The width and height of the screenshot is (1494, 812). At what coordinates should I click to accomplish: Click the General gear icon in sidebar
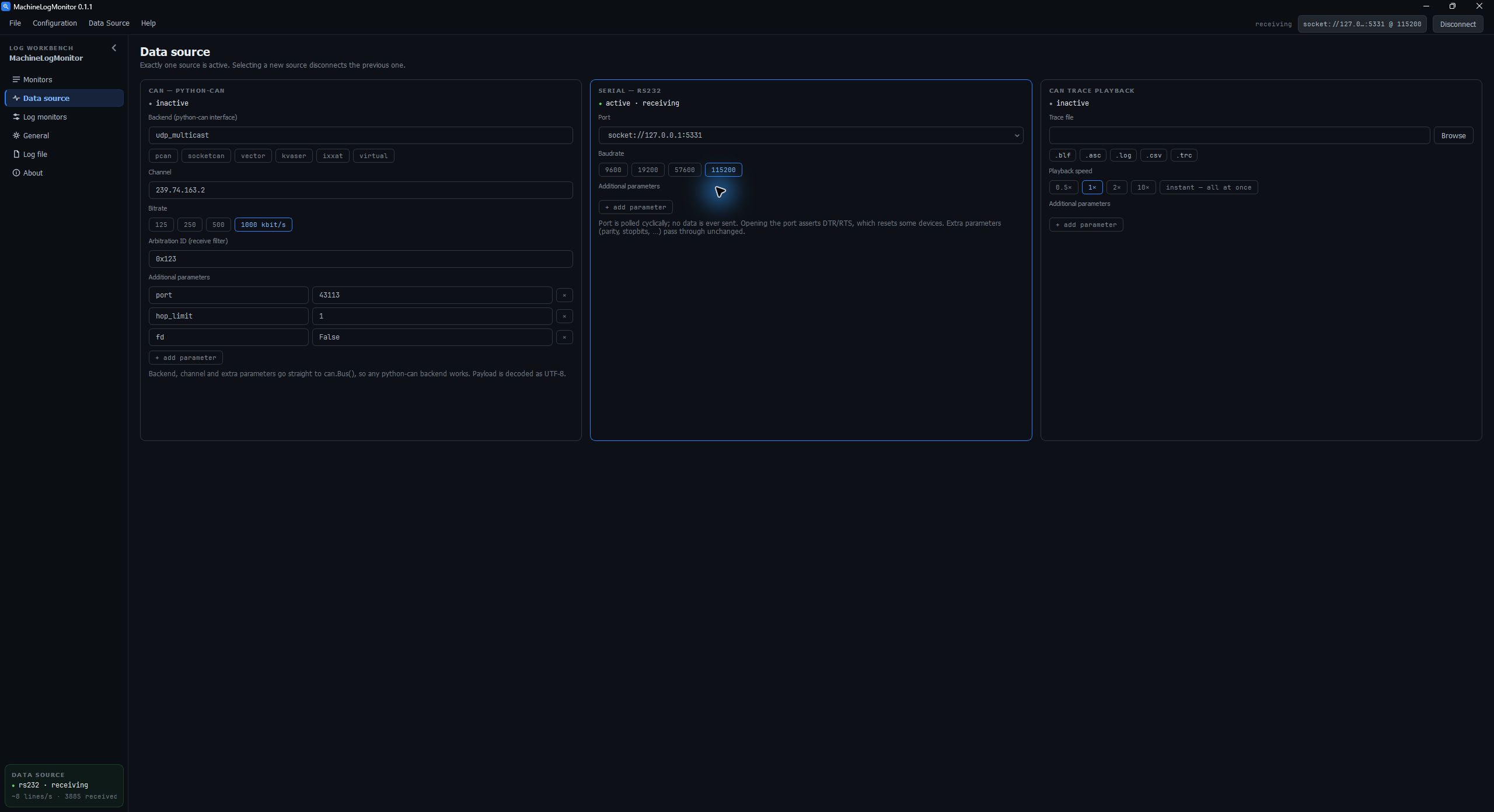click(16, 136)
